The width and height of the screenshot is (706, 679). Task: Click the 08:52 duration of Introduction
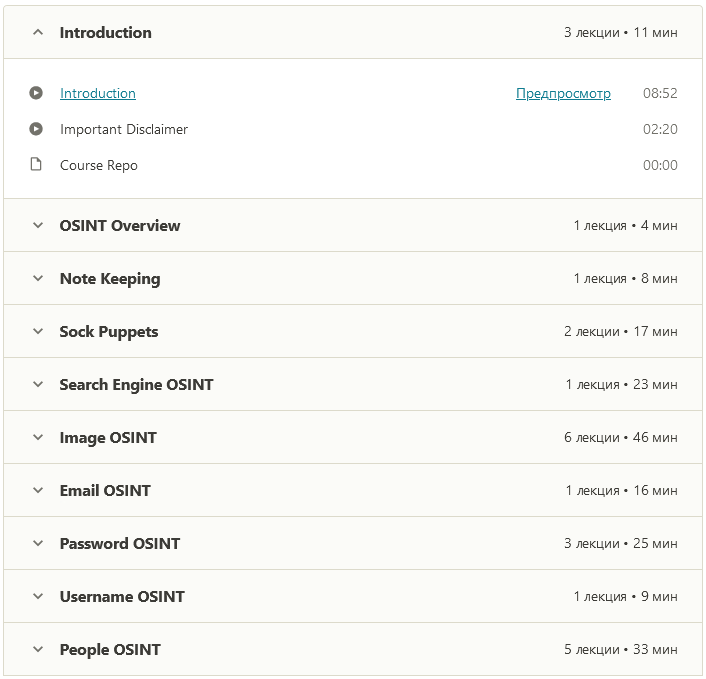click(660, 93)
